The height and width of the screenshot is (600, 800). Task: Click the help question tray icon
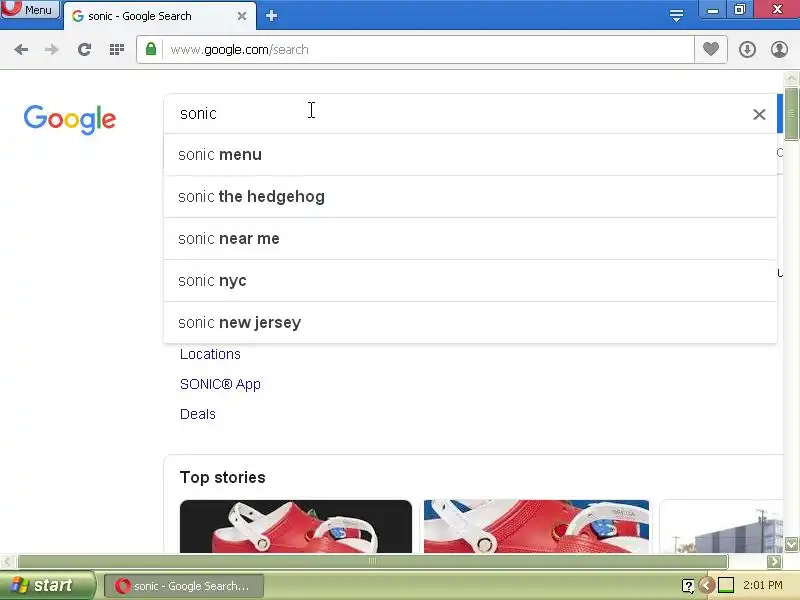pos(688,586)
